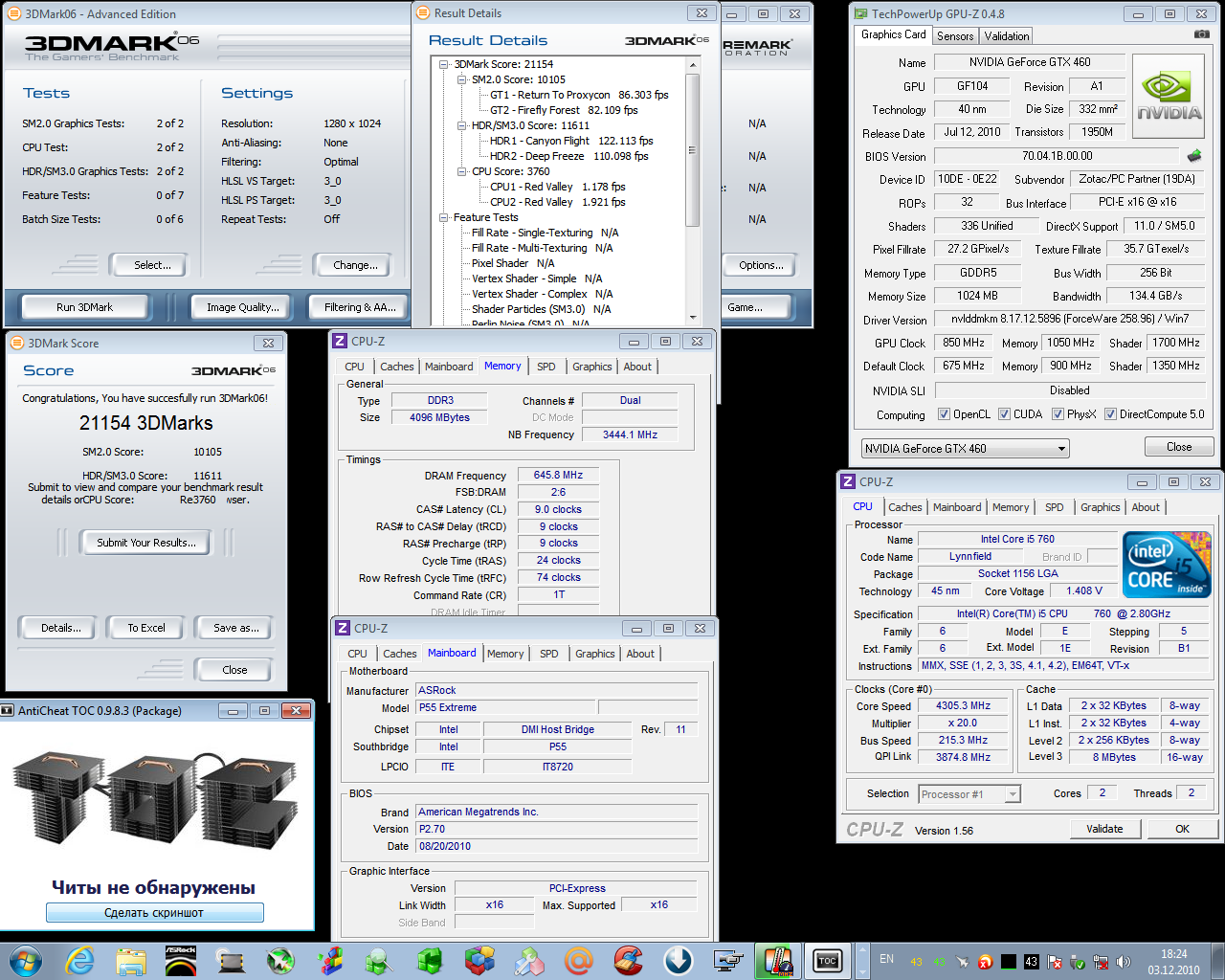
Task: Collapse the CPU Score tree node
Action: (462, 171)
